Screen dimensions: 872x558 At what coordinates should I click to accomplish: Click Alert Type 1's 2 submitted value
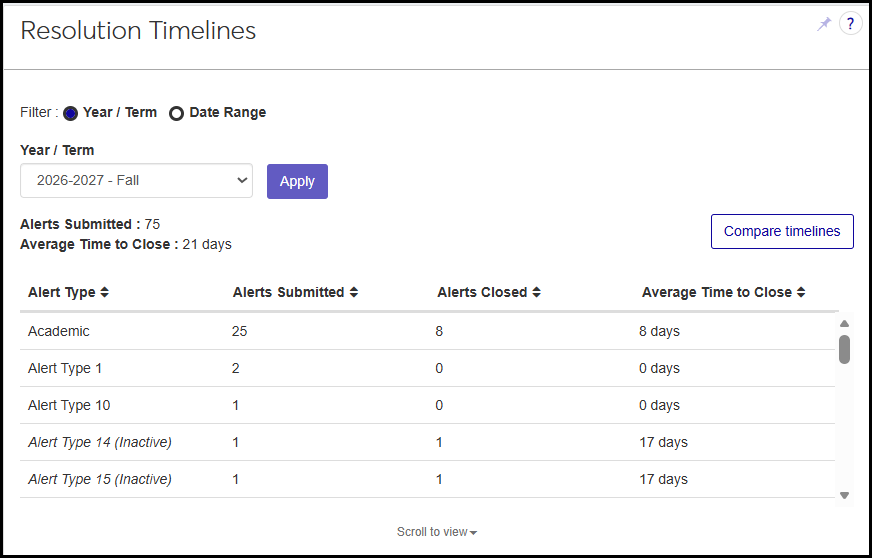(235, 368)
